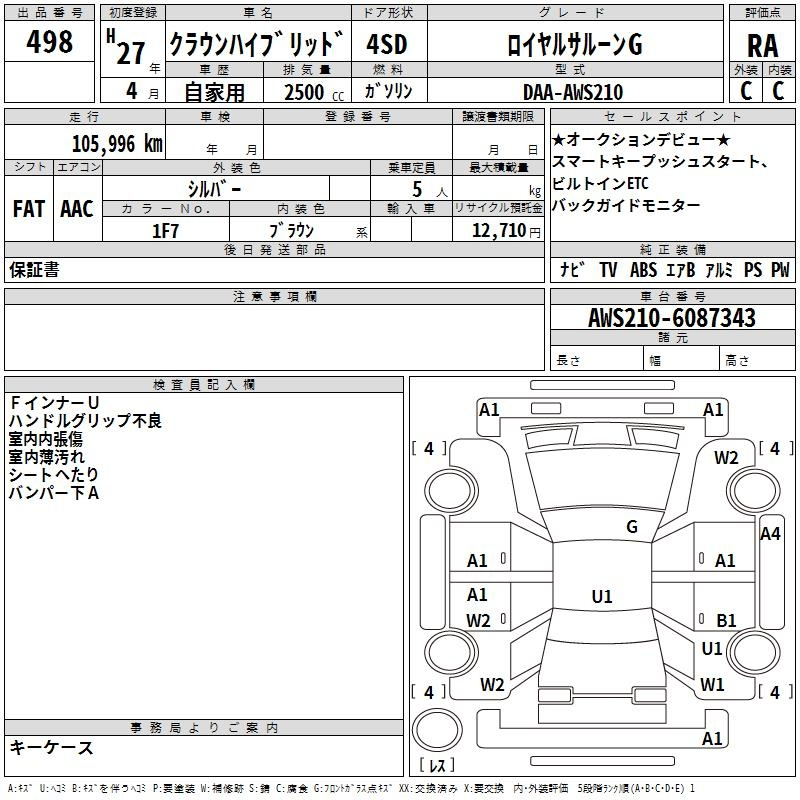Click the model code DAA-AWS210
Screen dimensions: 800x800
(573, 92)
